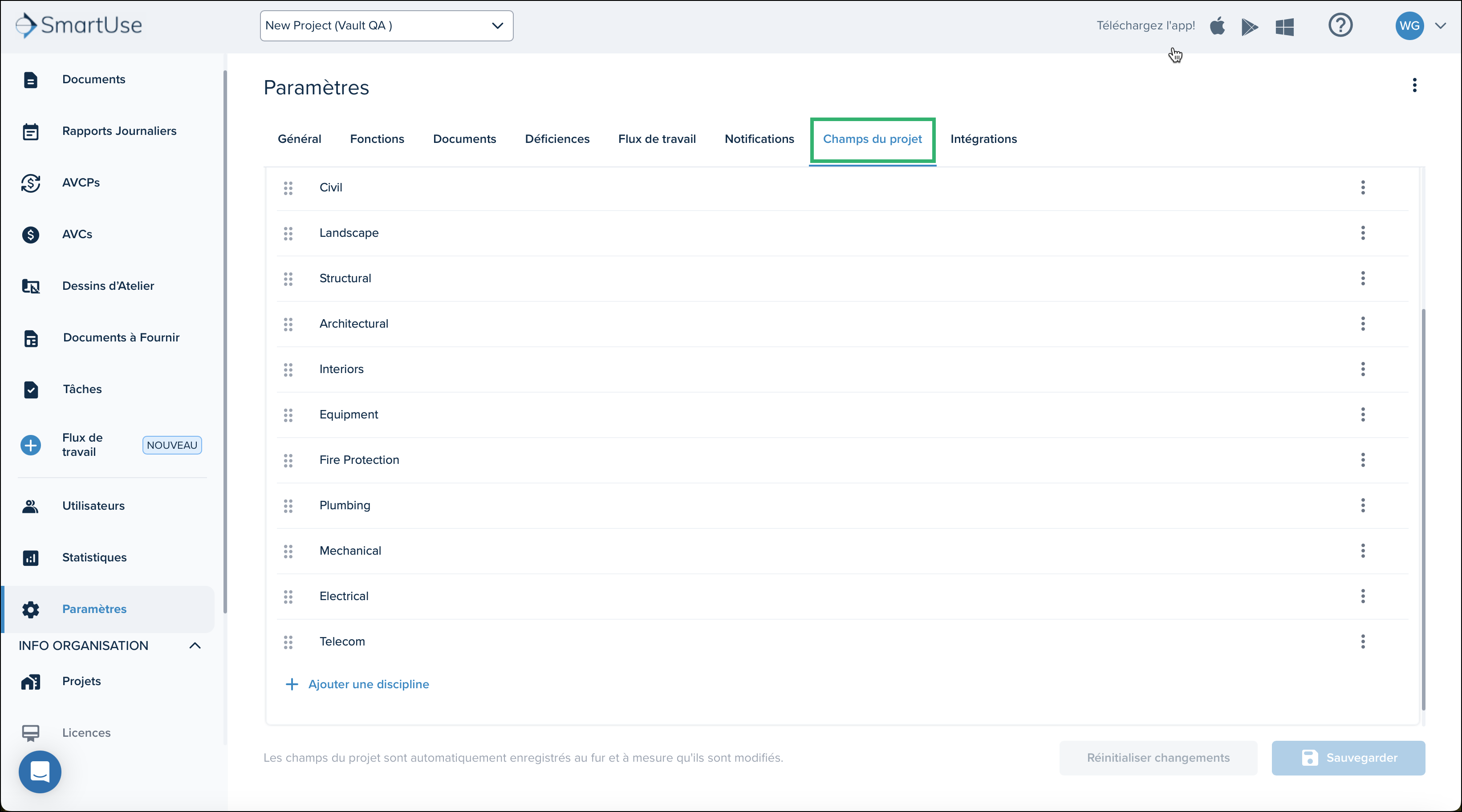Switch to the Intégrations tab
Viewport: 1462px width, 812px height.
983,139
